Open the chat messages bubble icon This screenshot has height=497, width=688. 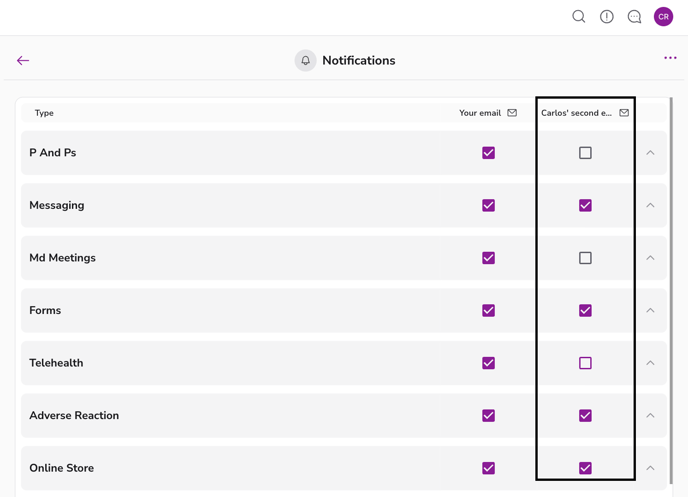(635, 16)
